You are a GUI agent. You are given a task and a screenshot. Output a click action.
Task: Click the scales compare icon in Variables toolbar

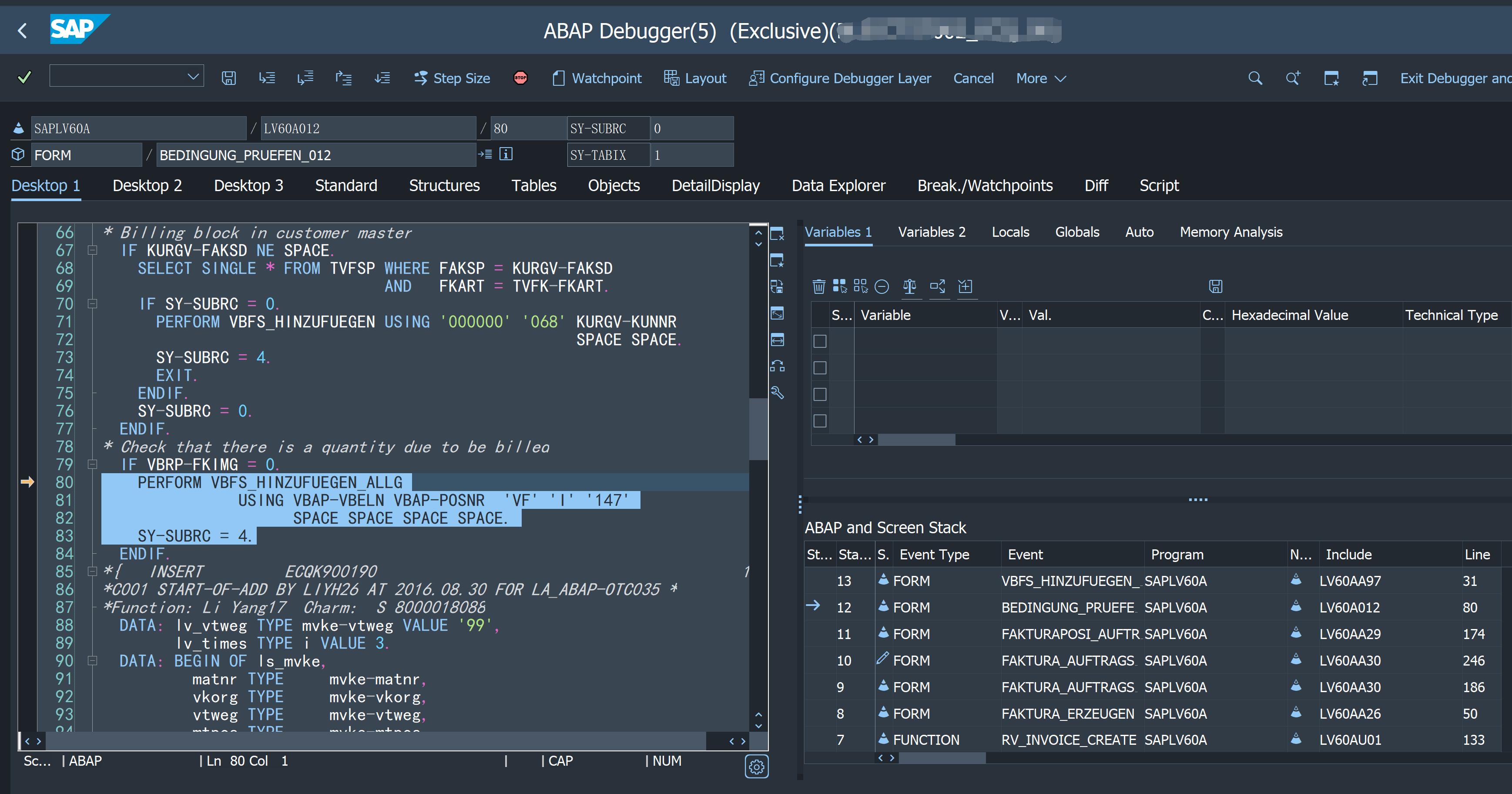click(909, 286)
